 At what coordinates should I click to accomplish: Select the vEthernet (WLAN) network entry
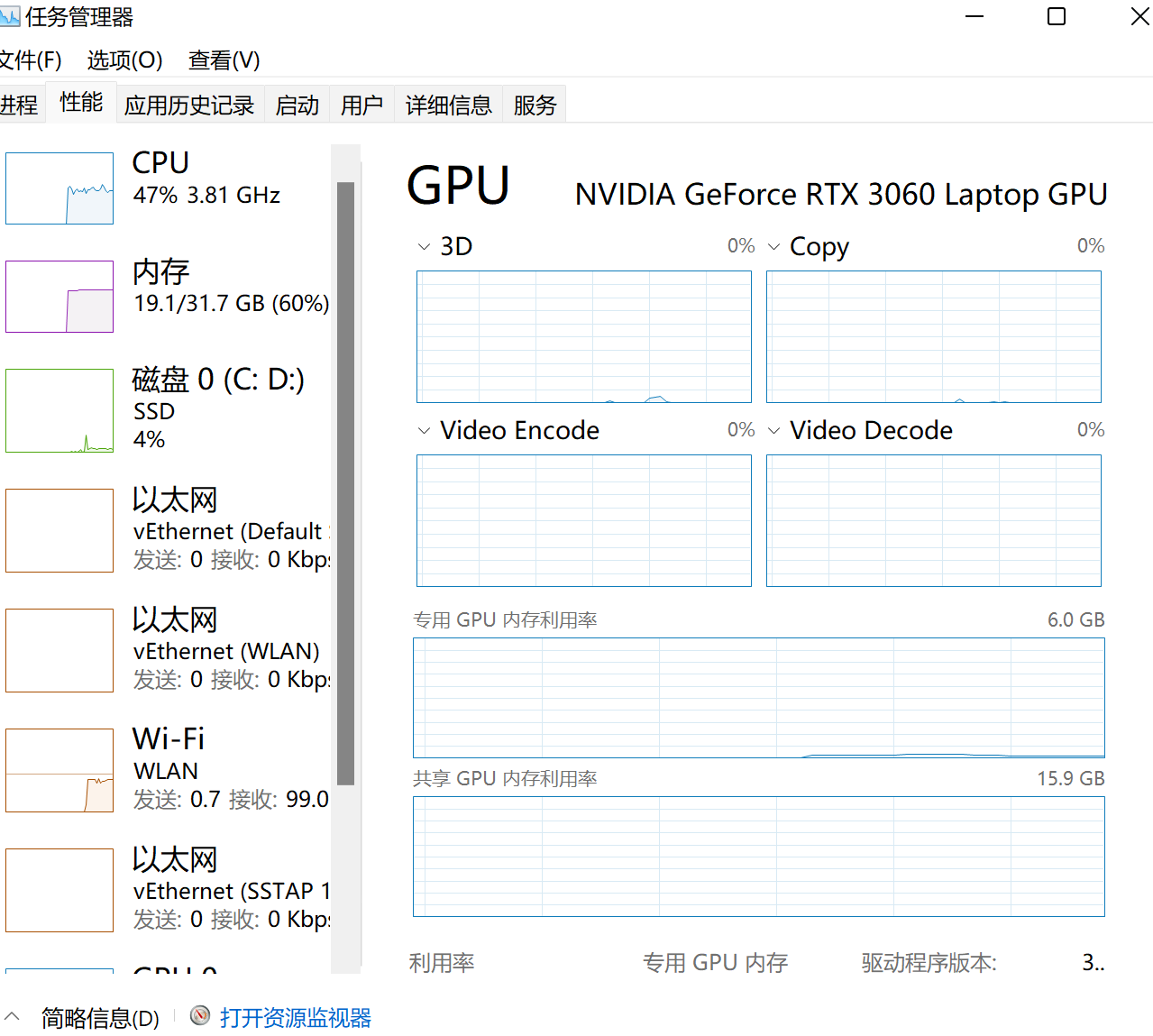coord(168,650)
